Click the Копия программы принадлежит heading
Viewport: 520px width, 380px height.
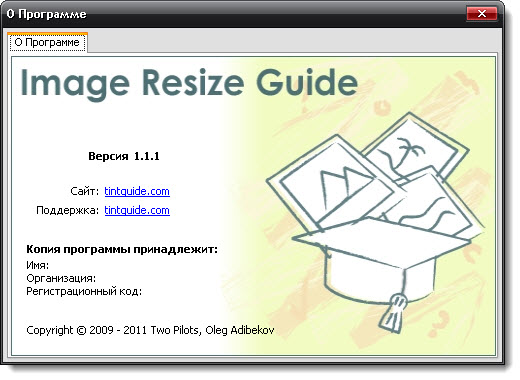tap(122, 249)
